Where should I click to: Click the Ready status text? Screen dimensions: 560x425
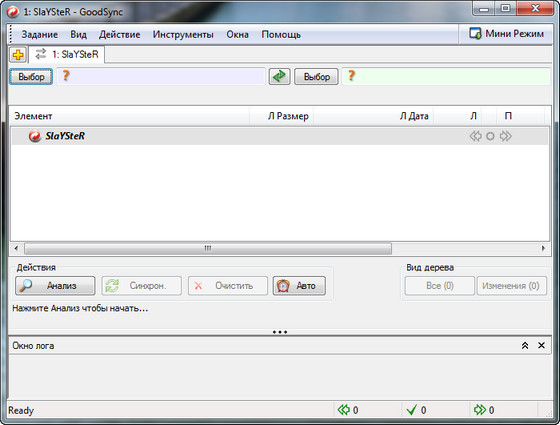click(x=21, y=410)
